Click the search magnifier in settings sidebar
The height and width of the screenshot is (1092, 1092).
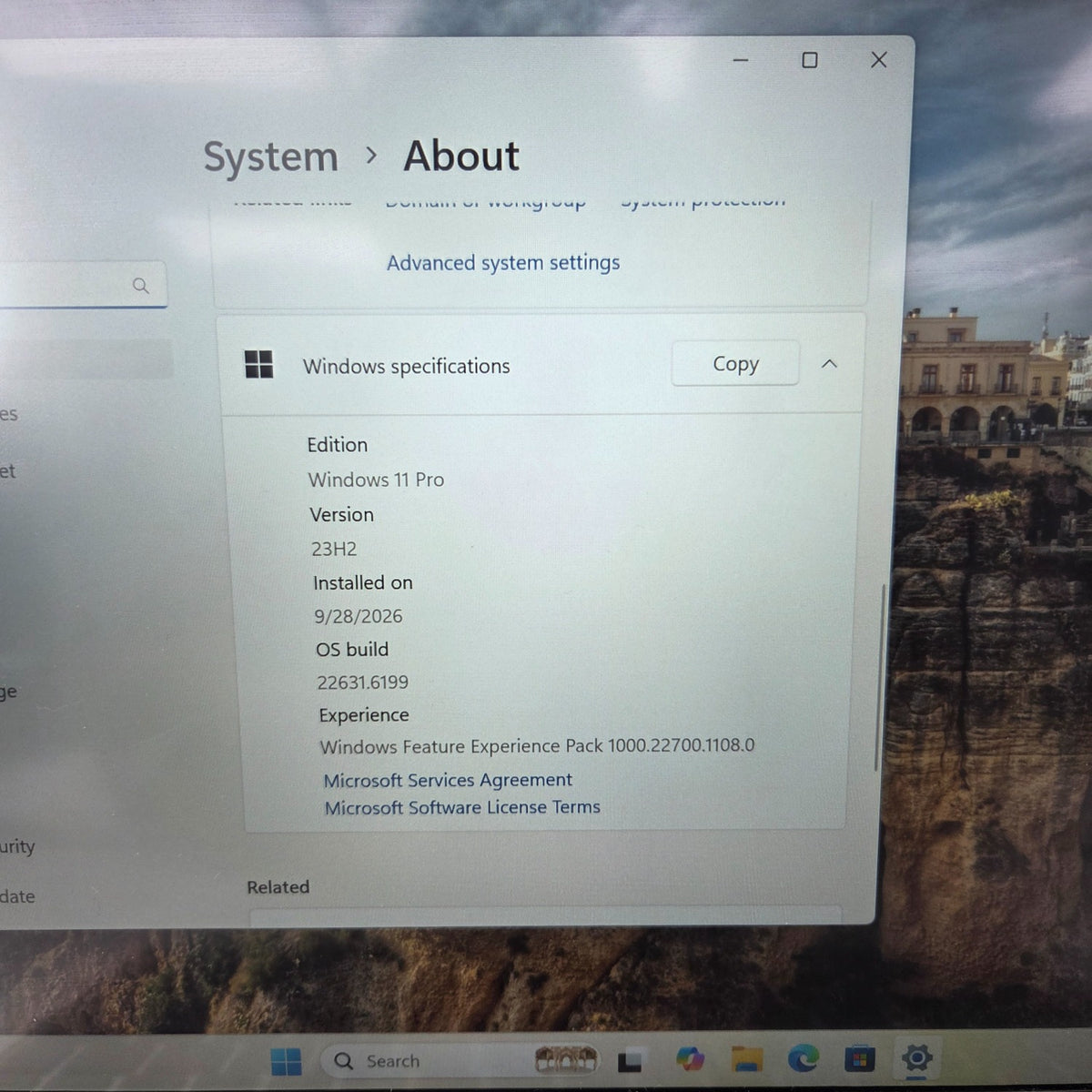[x=140, y=286]
